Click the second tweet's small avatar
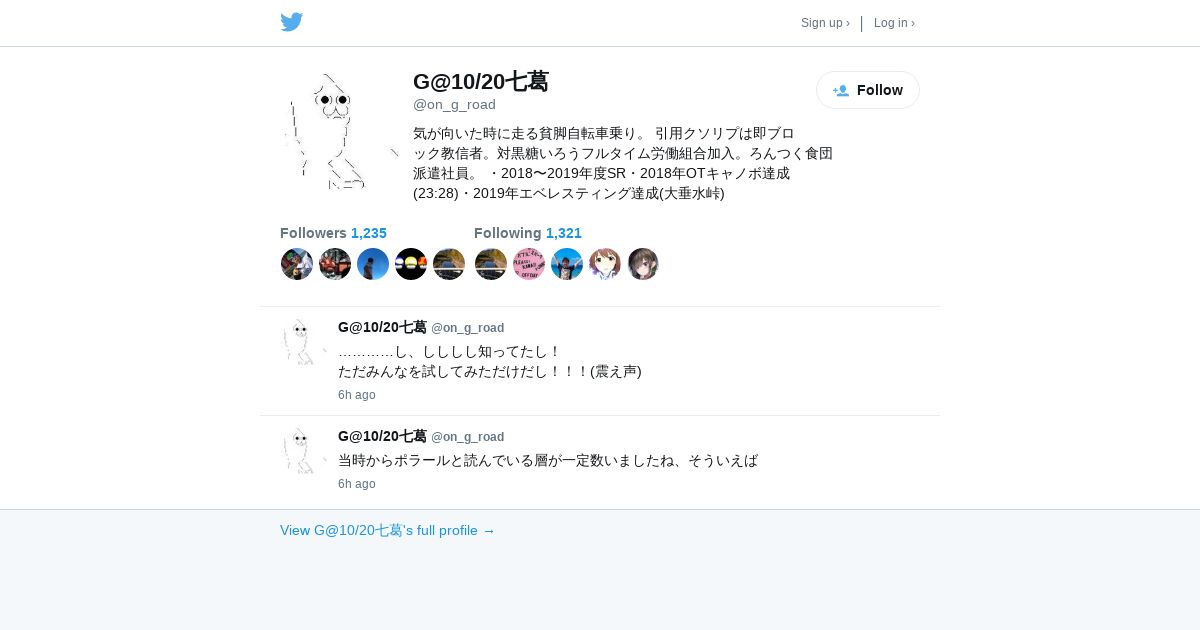The width and height of the screenshot is (1200, 630). pos(304,452)
